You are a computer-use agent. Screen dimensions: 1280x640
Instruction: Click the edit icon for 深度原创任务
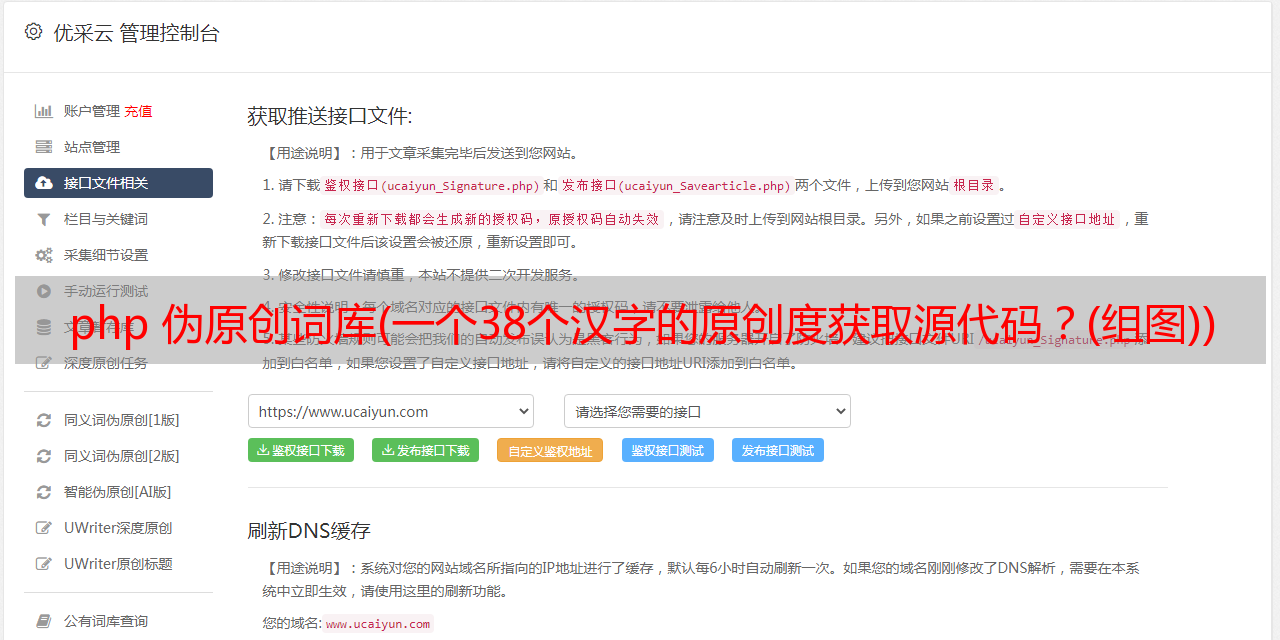click(x=44, y=363)
